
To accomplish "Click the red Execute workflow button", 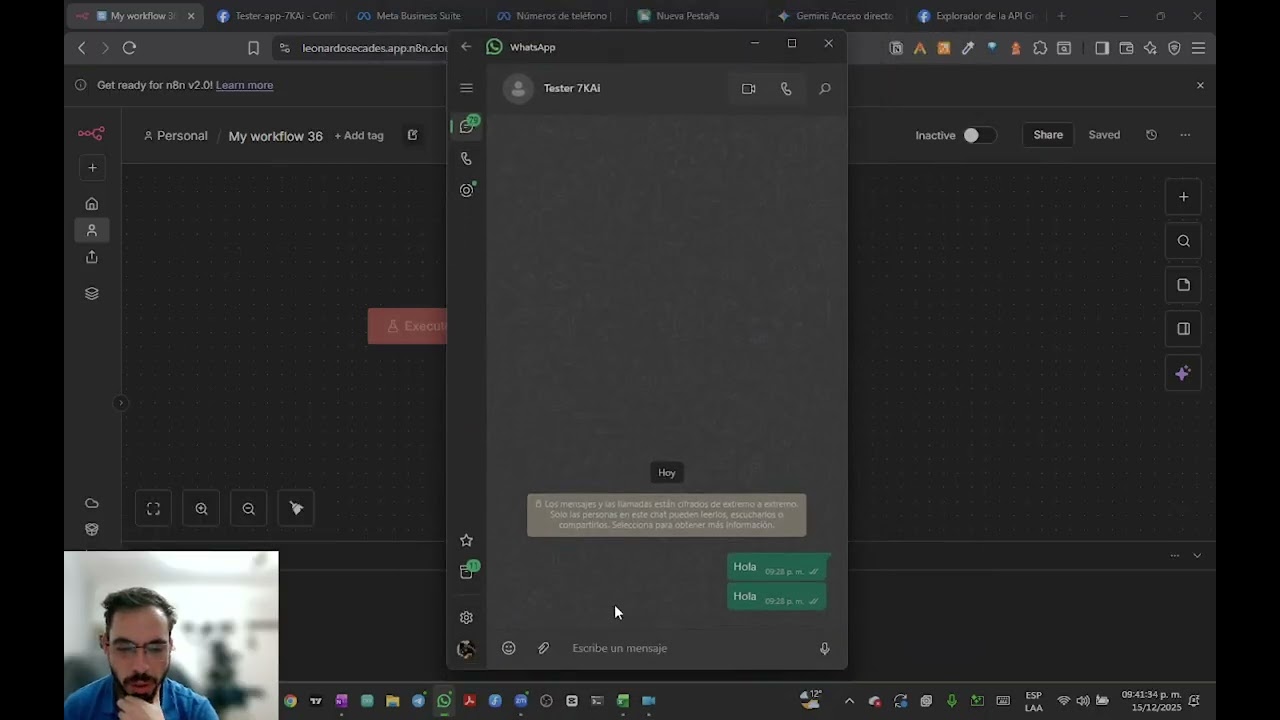I will [x=407, y=326].
